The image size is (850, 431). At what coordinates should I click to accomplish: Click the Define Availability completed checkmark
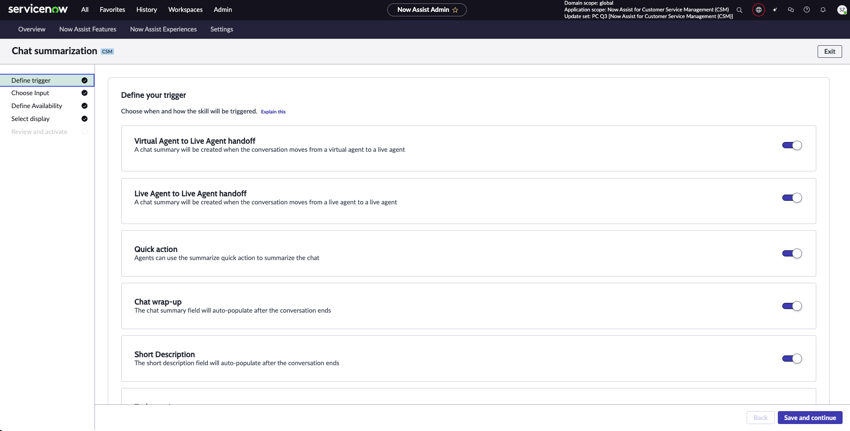click(85, 106)
